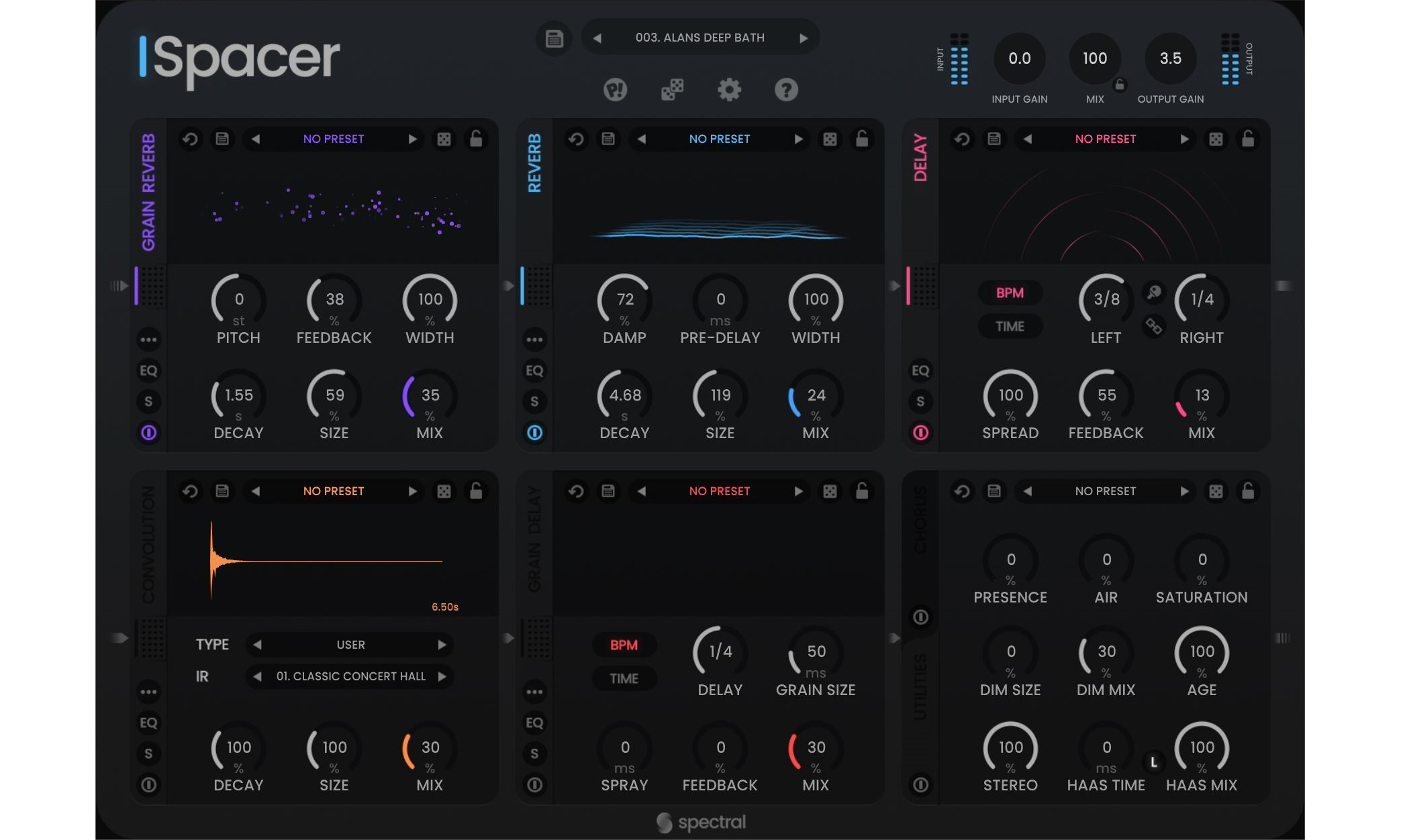Reset the Delay module with its undo arrow
This screenshot has width=1401, height=840.
click(x=961, y=139)
